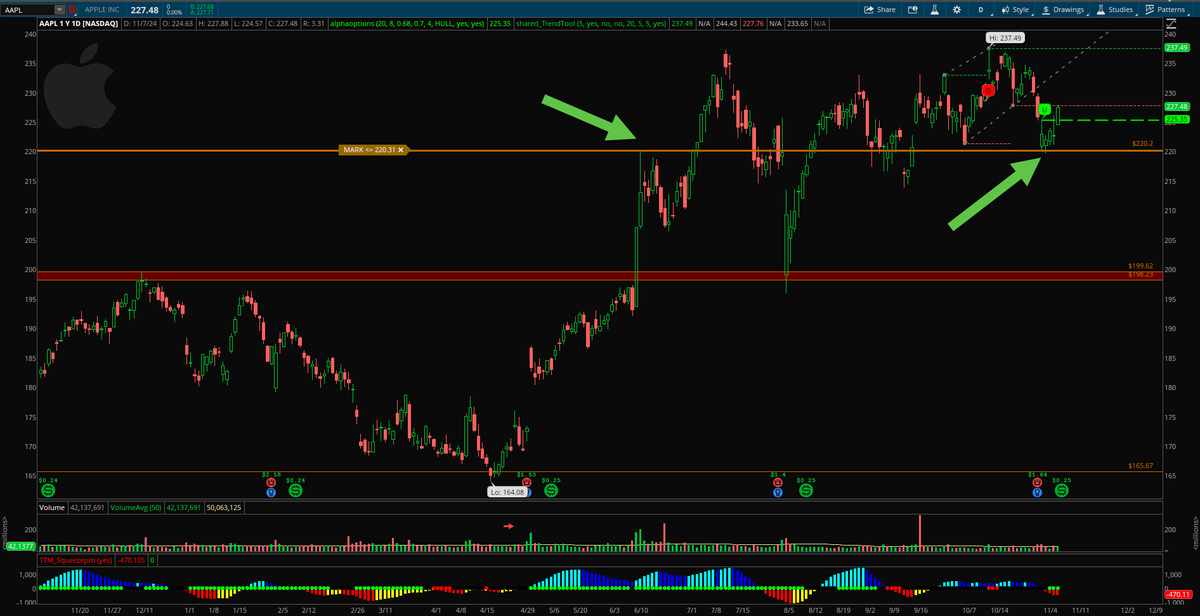The image size is (1200, 616).
Task: Click the 227.48 last price axis label
Action: point(1176,106)
